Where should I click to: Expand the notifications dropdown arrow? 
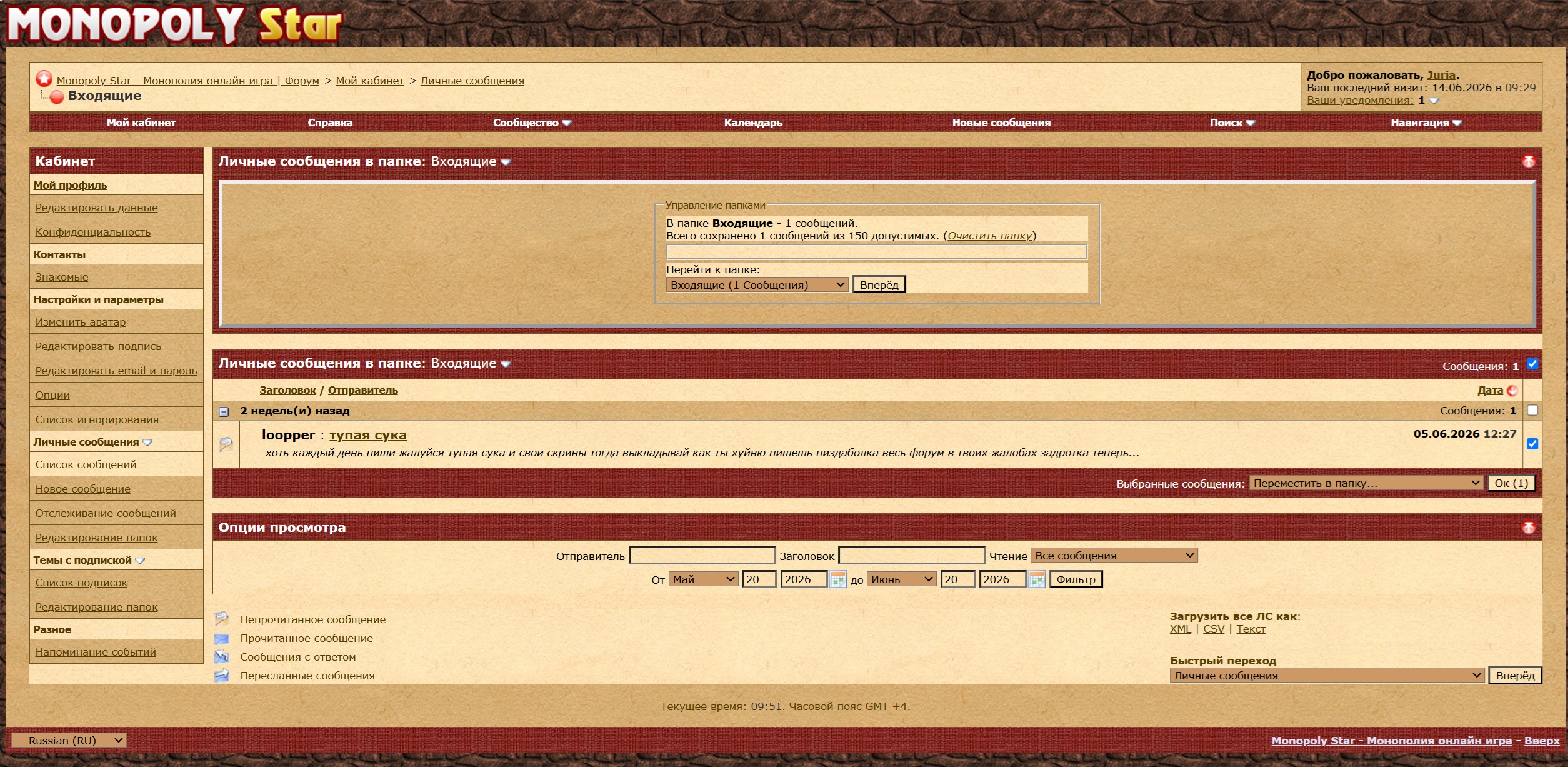[x=1435, y=100]
